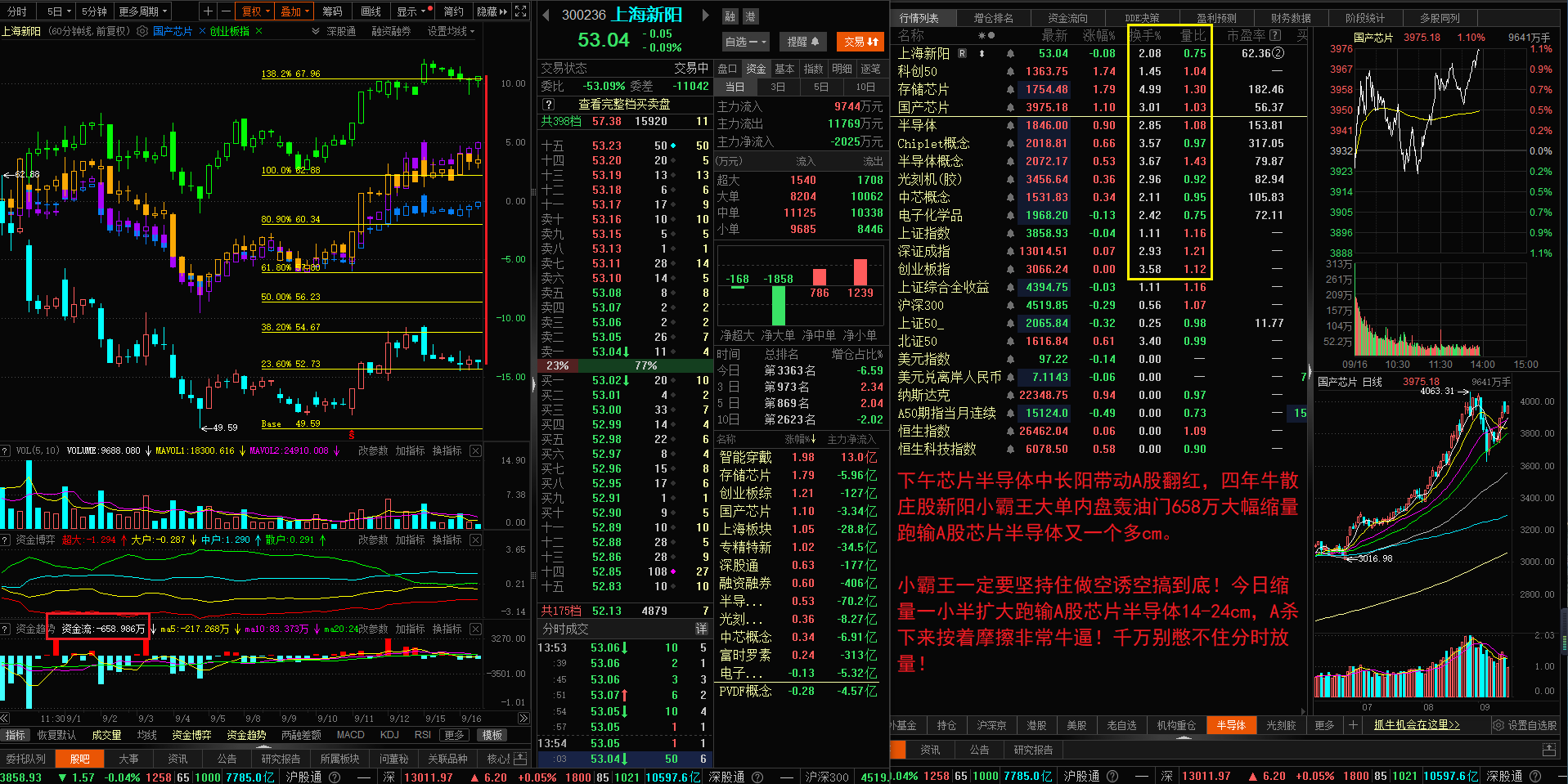
Task: Click 提醒 alert button
Action: (803, 42)
